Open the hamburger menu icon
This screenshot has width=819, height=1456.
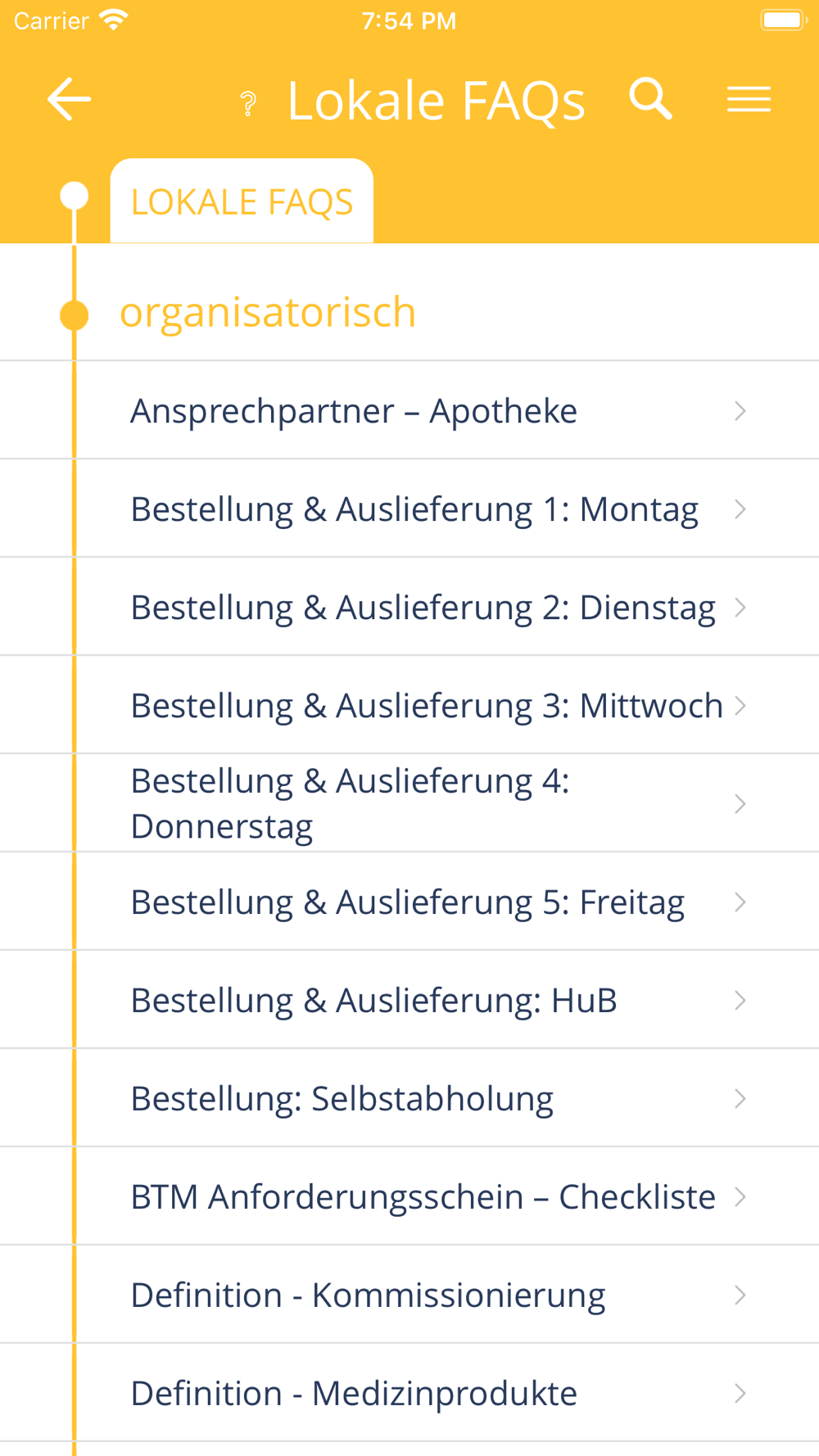749,99
